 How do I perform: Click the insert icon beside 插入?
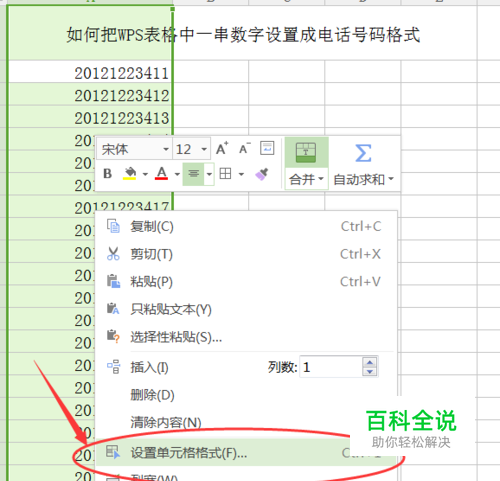point(113,366)
